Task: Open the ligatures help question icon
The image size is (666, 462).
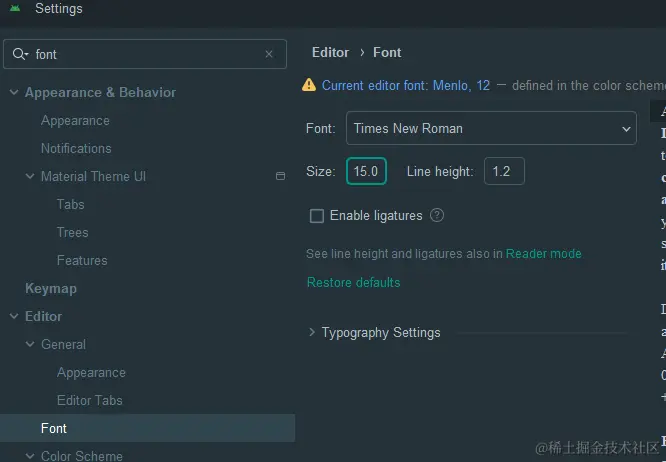Action: click(x=437, y=215)
